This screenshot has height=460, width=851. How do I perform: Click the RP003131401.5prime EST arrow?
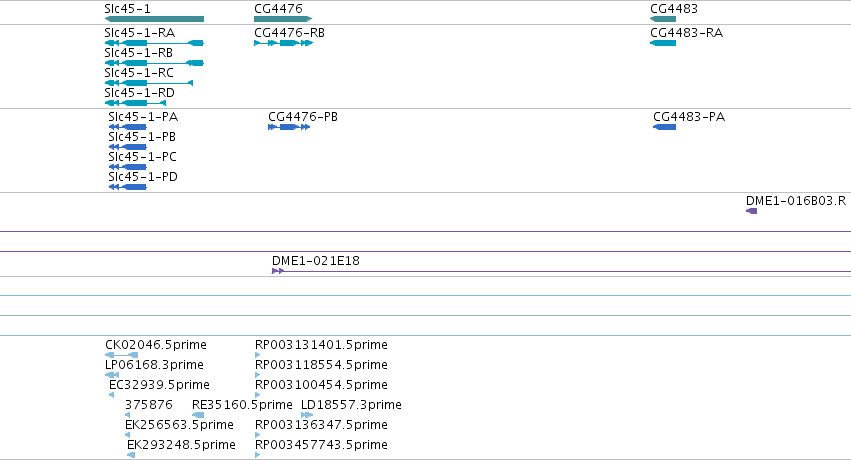tap(258, 355)
